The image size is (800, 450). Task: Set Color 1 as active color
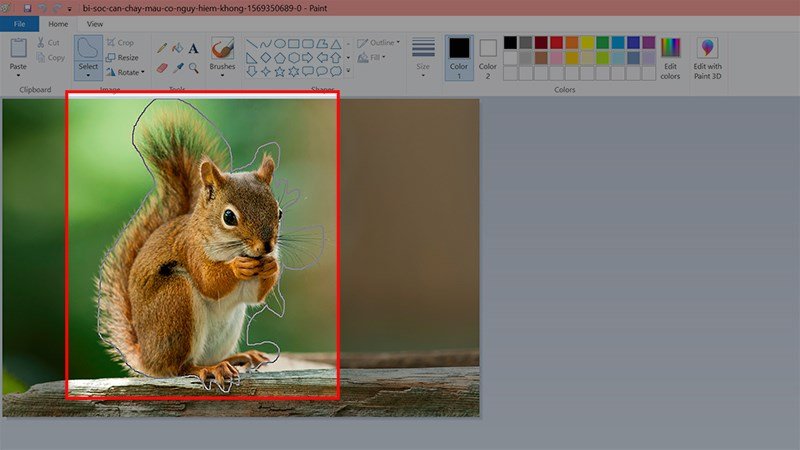[458, 58]
